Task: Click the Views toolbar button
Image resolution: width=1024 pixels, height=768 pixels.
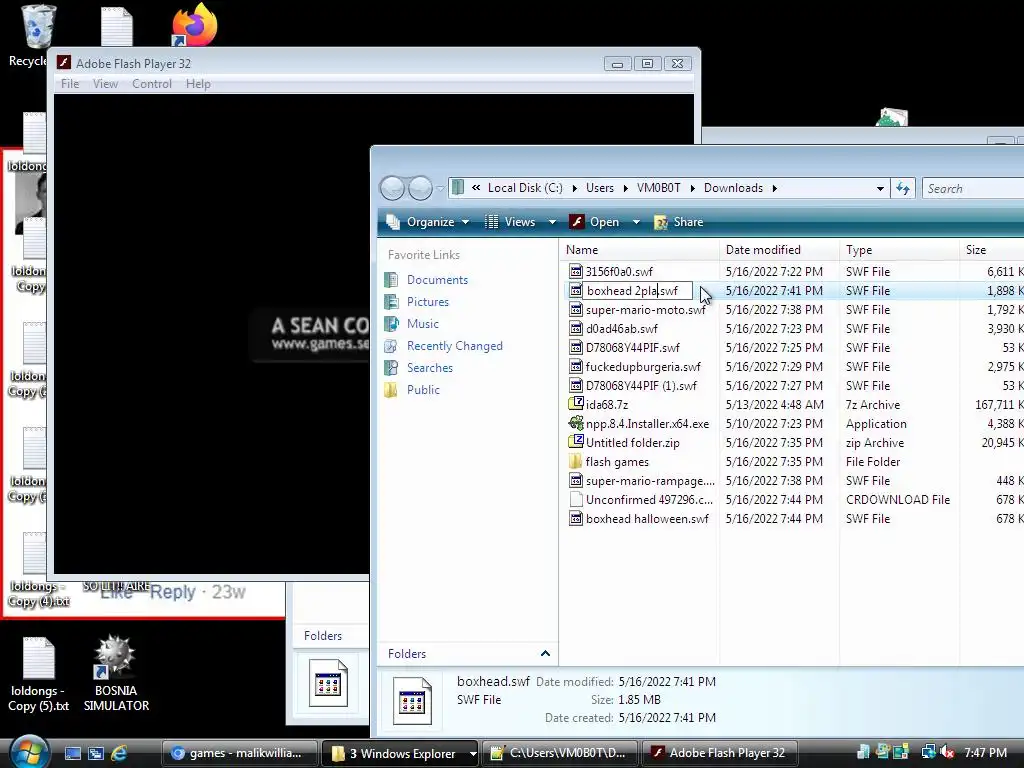Action: click(x=511, y=222)
